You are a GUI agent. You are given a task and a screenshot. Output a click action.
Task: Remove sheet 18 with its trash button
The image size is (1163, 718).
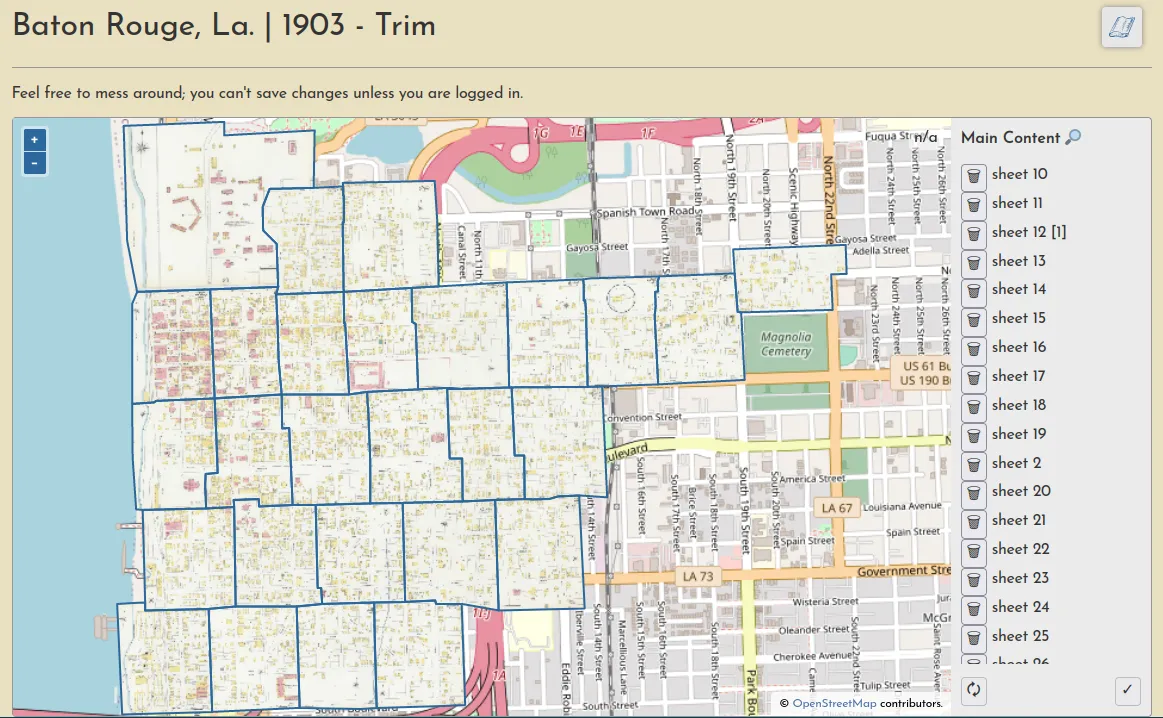tap(973, 407)
